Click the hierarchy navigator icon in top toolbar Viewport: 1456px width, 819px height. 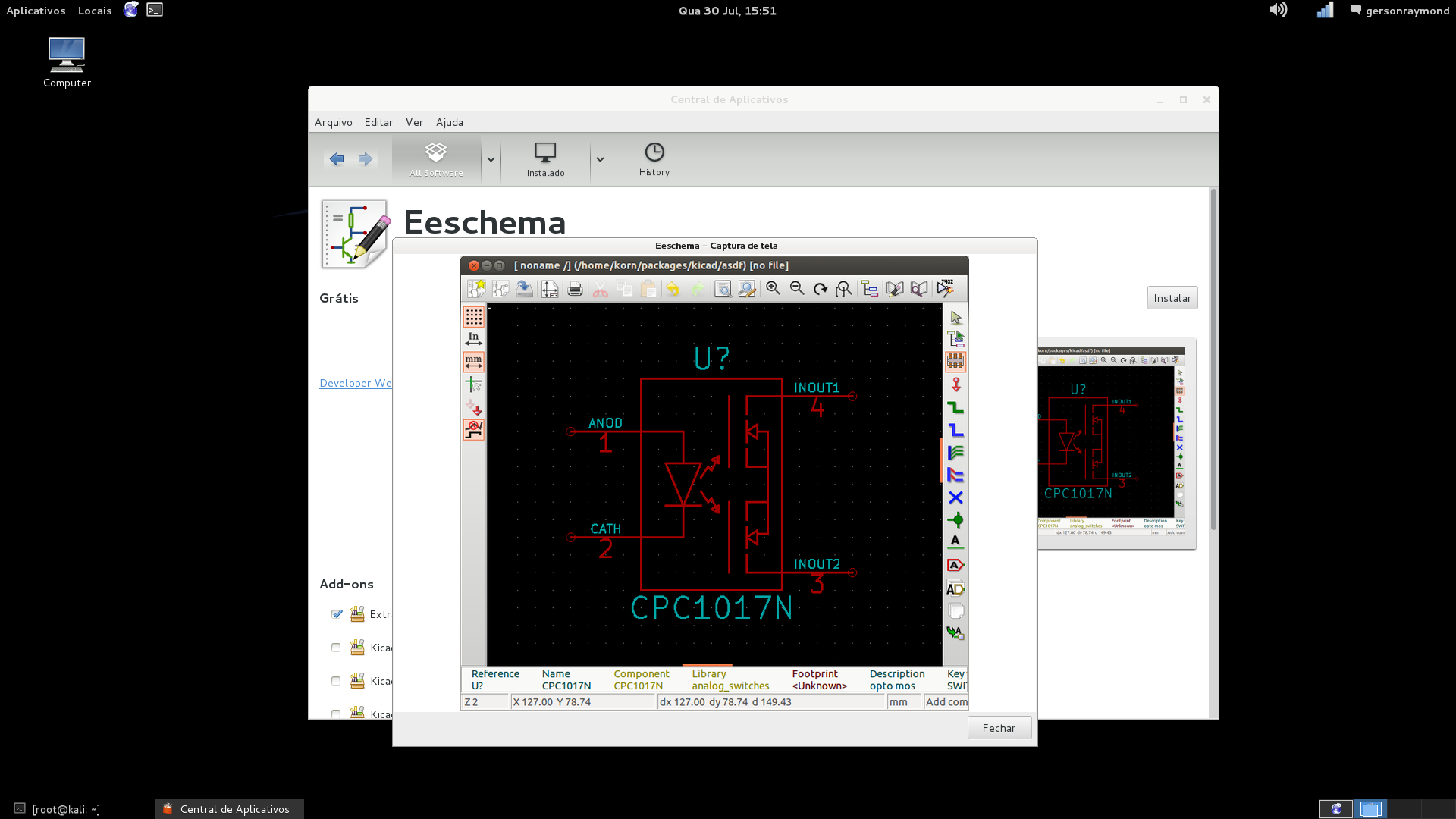tap(870, 288)
